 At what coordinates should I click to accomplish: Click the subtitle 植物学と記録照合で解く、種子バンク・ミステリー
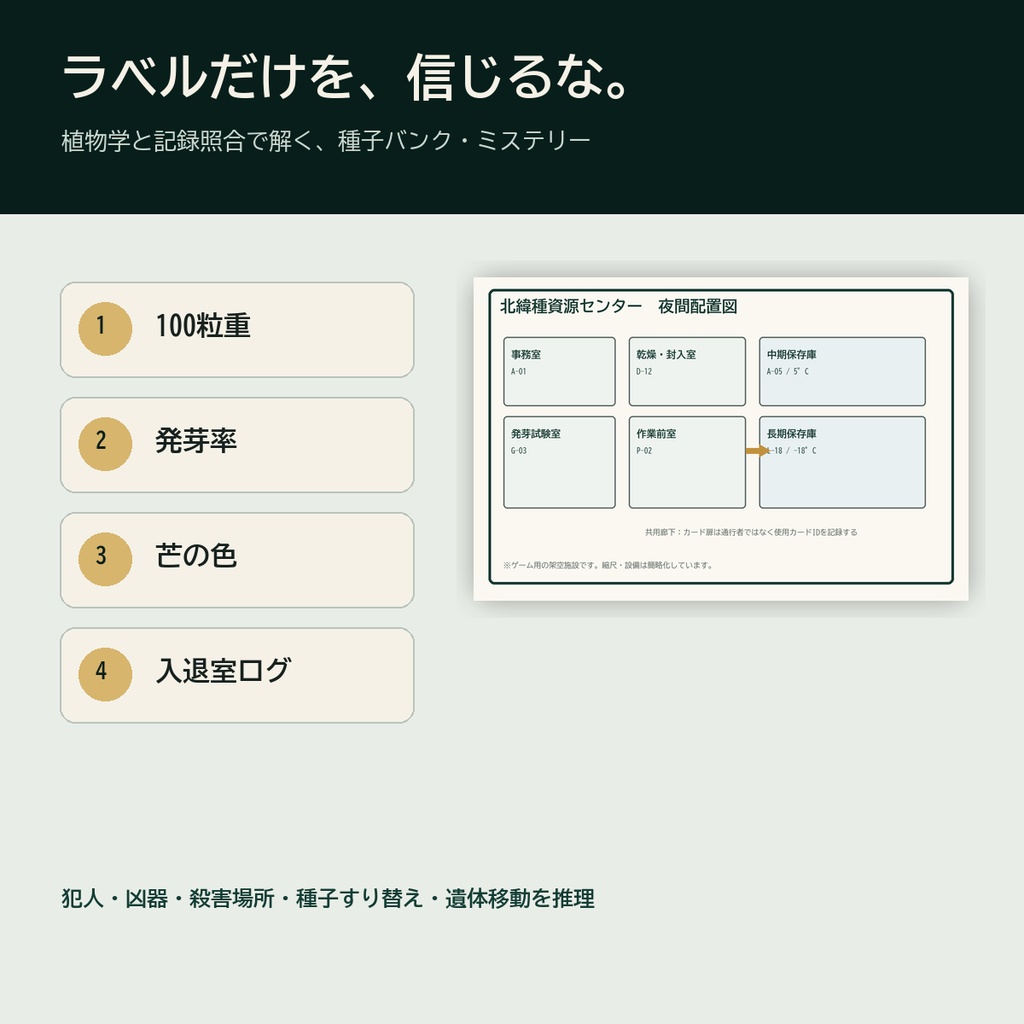[326, 140]
